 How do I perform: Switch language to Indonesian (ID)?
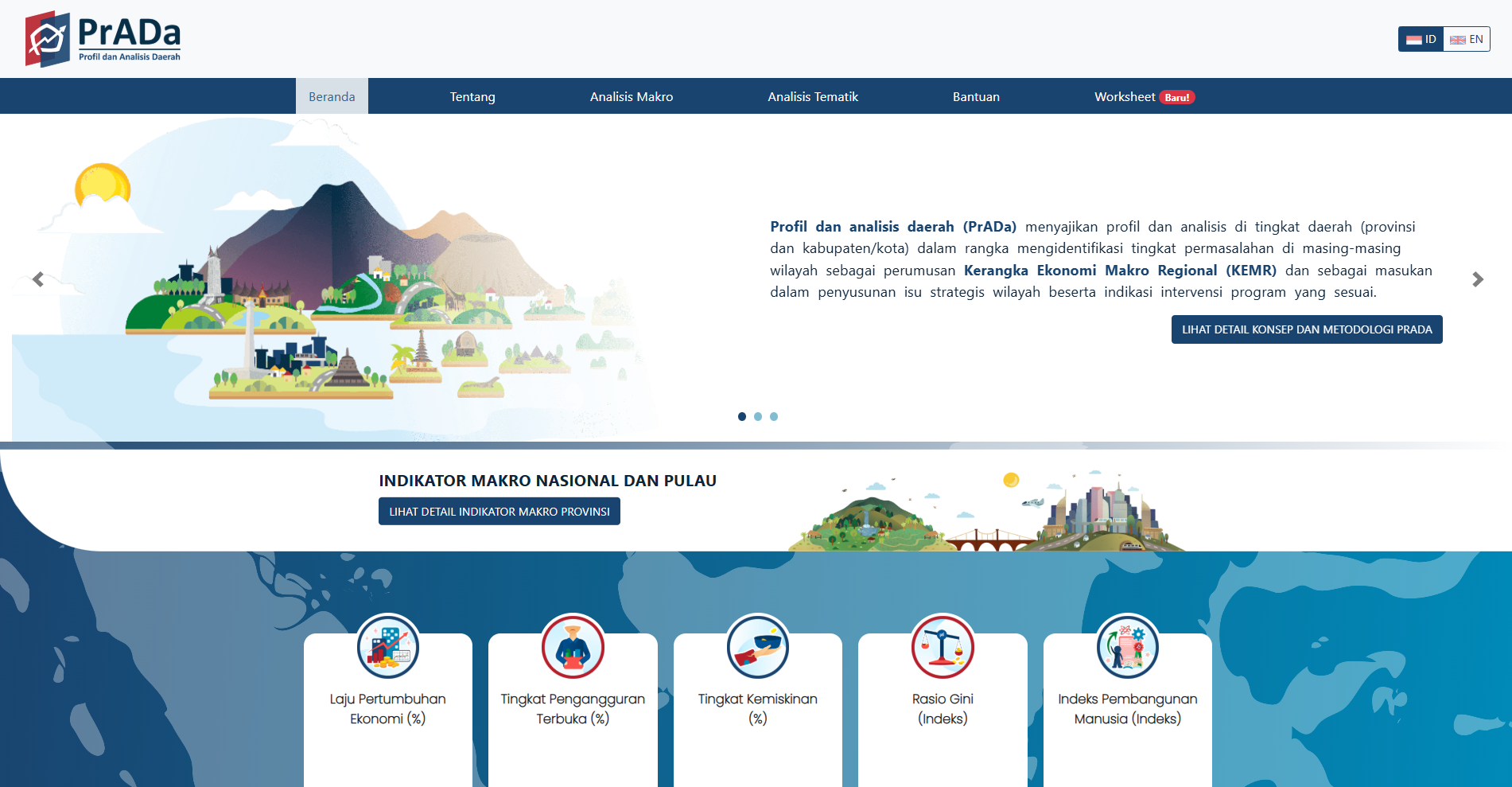tap(1421, 39)
